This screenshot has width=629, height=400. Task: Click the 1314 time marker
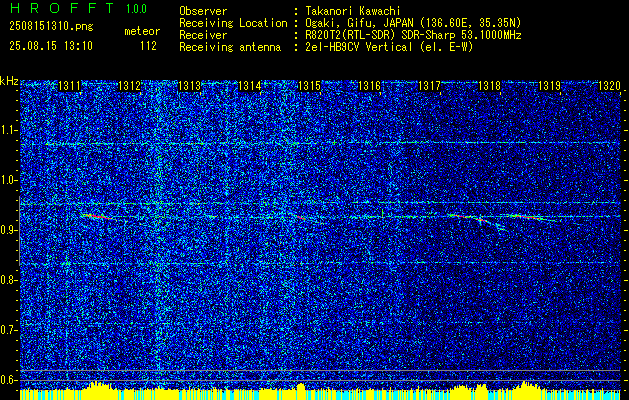(x=250, y=85)
